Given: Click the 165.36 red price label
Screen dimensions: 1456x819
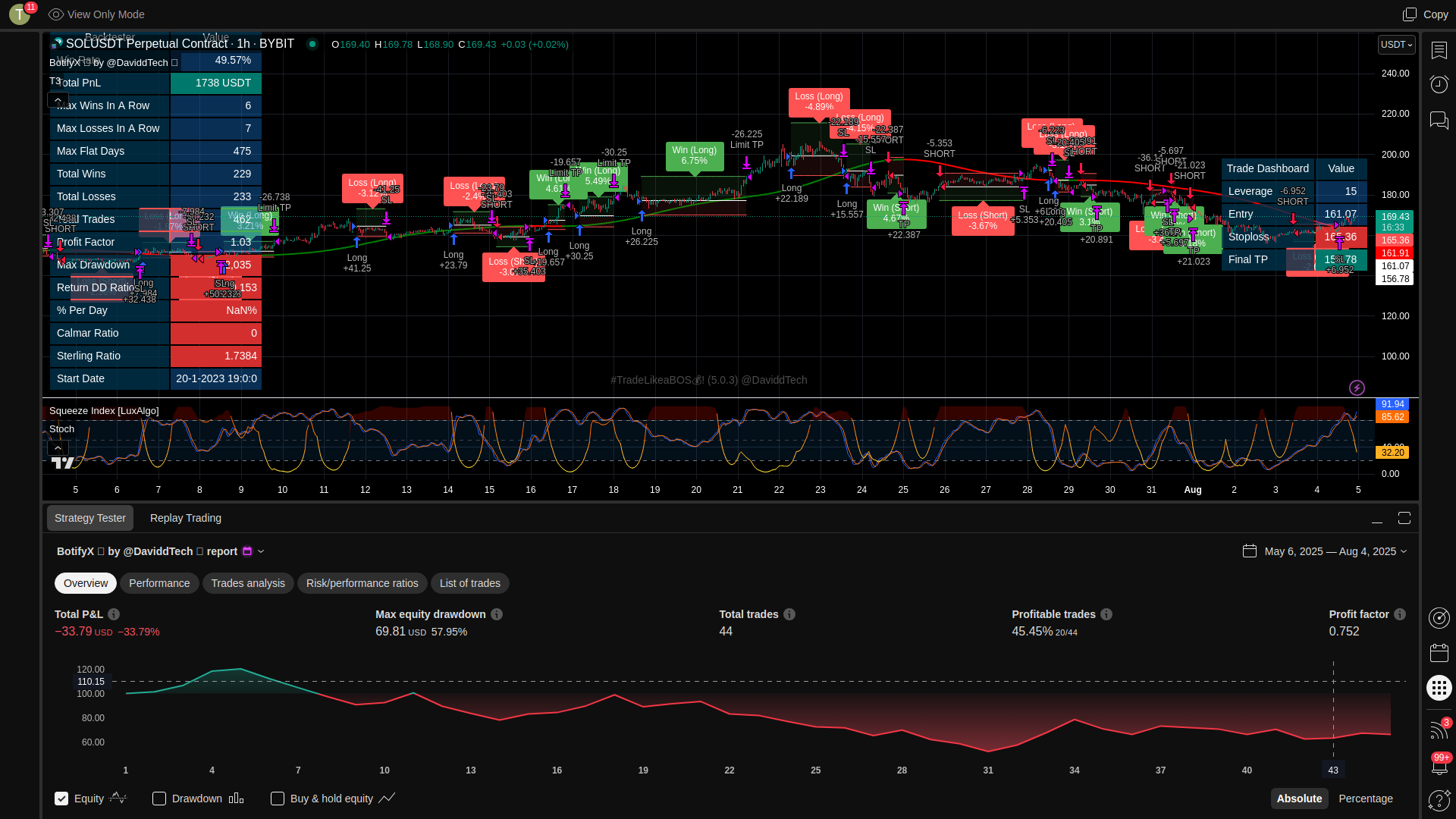Looking at the screenshot, I should 1395,240.
